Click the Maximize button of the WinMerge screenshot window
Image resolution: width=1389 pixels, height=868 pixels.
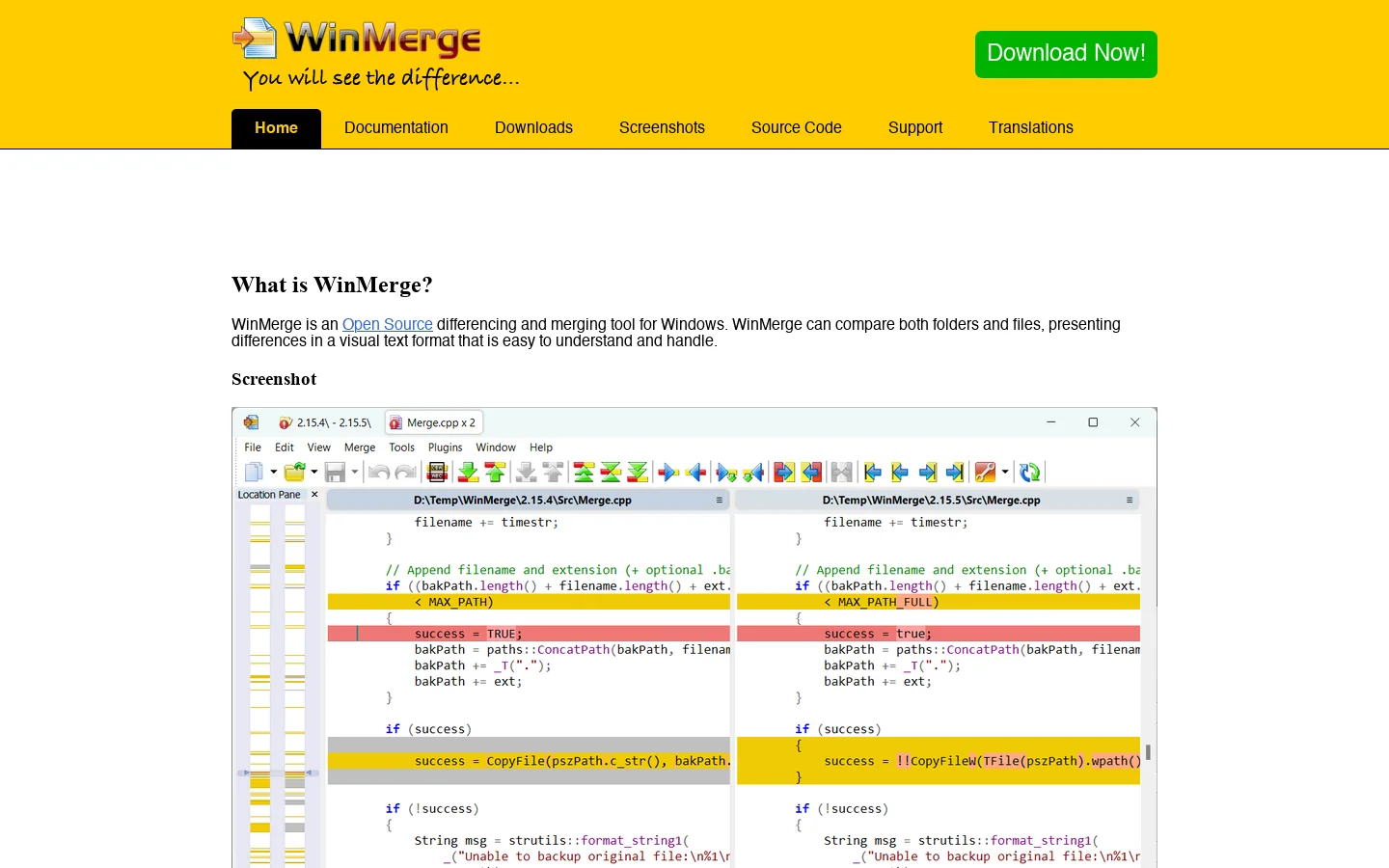[x=1093, y=422]
